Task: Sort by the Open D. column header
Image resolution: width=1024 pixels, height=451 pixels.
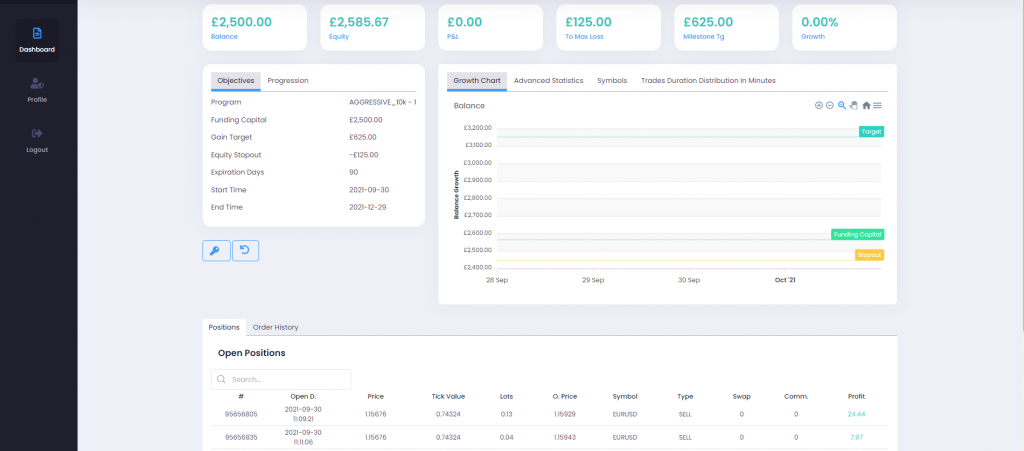Action: point(303,396)
